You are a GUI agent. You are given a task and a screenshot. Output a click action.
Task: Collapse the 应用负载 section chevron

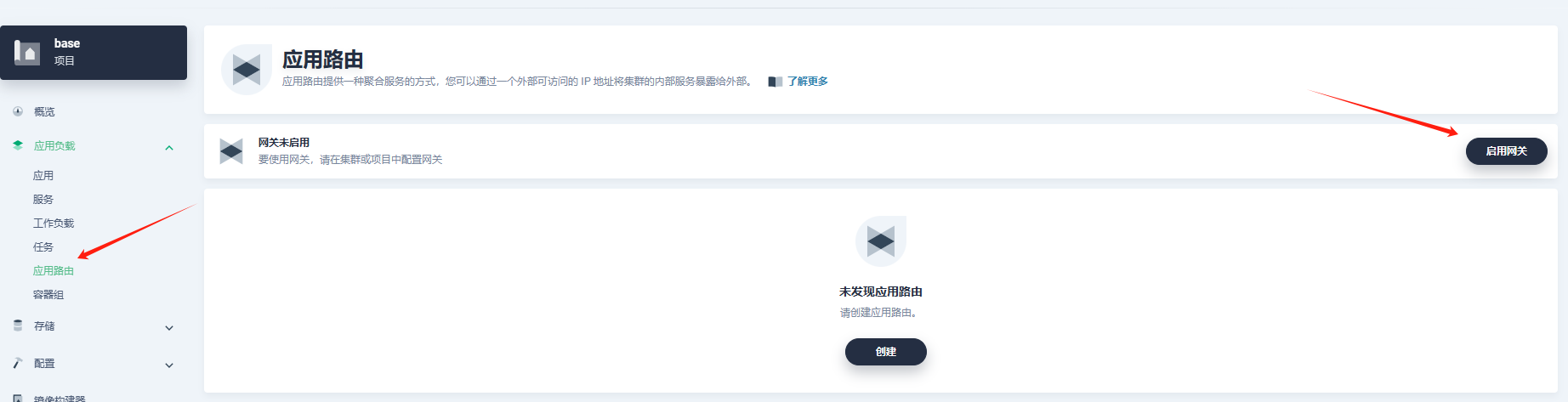coord(169,148)
